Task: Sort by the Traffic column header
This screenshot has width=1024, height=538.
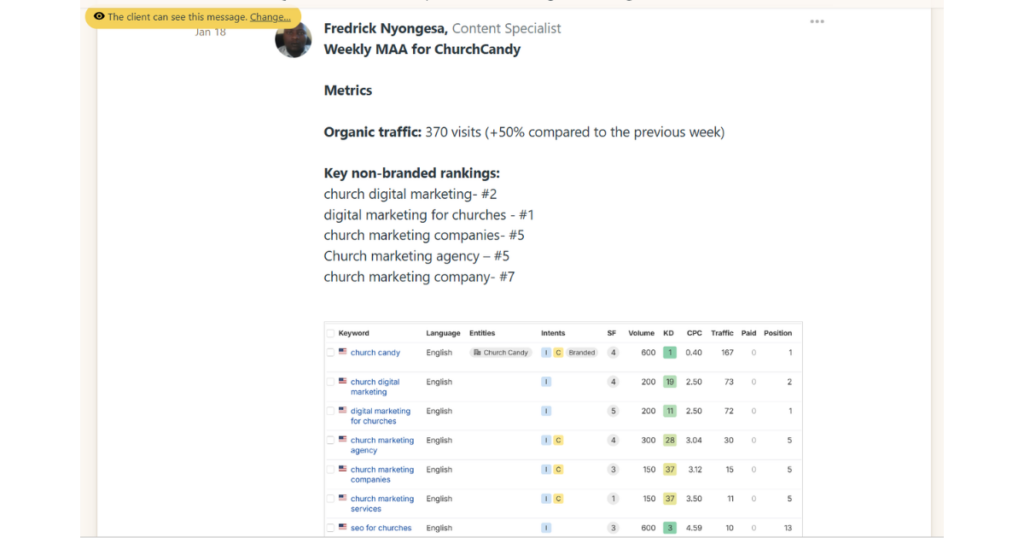Action: click(x=722, y=333)
